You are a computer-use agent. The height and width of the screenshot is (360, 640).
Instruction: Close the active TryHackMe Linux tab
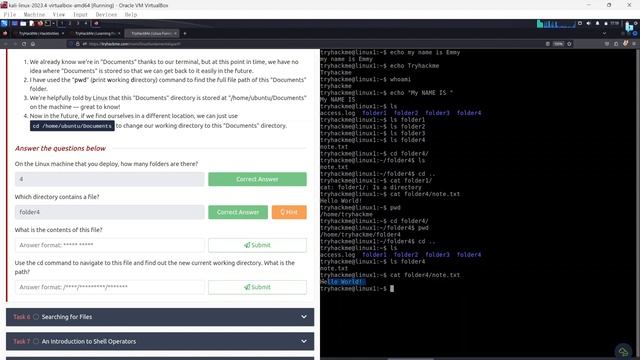tap(175, 33)
